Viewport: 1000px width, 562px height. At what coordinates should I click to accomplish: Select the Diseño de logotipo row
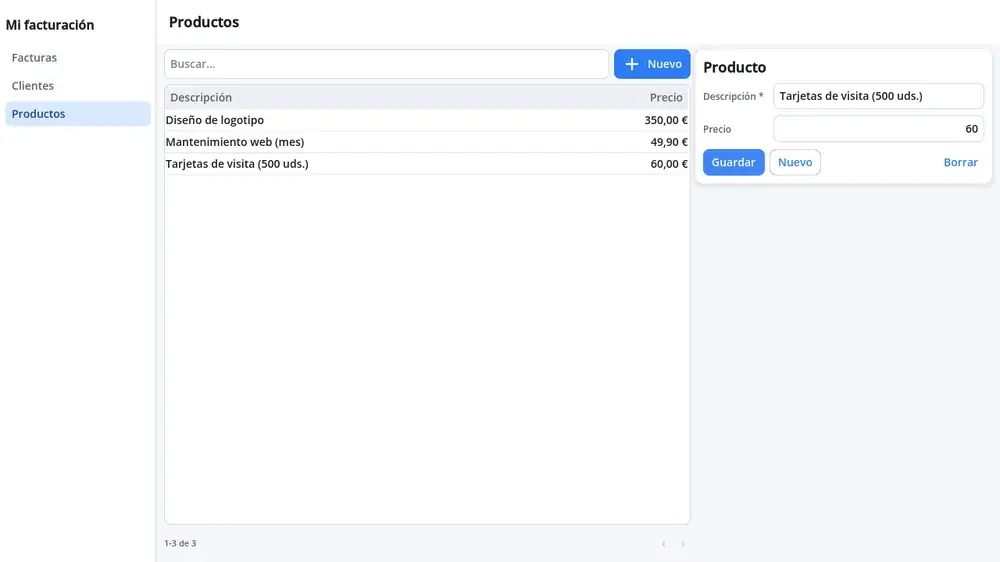point(427,120)
